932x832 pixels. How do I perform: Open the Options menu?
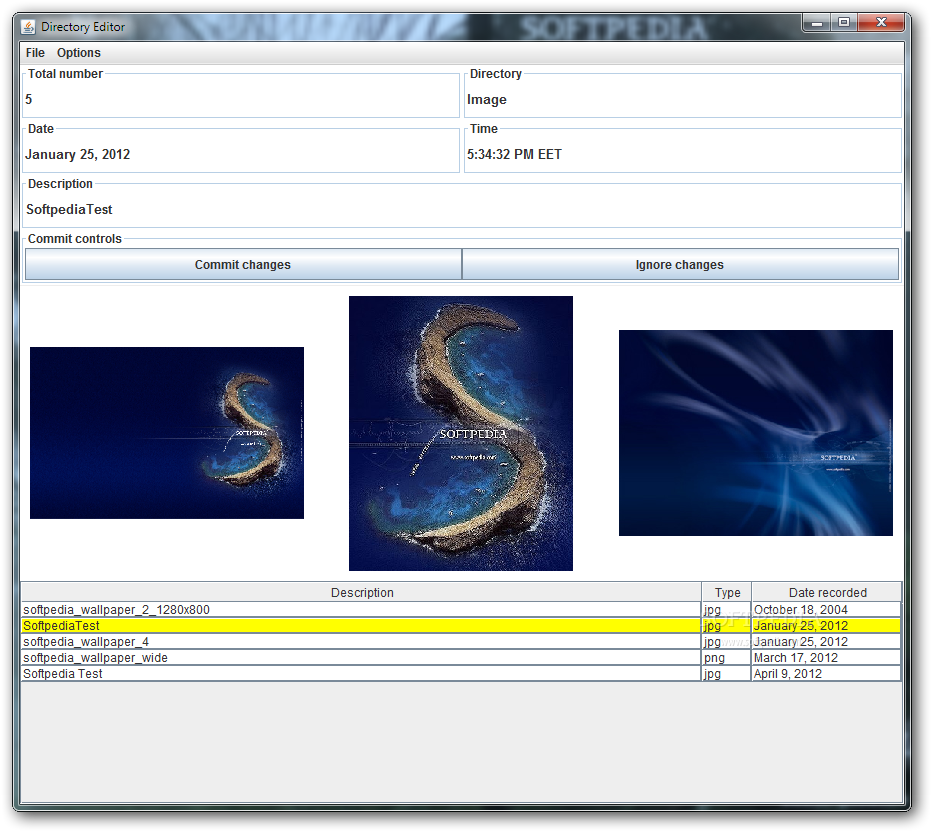click(x=78, y=52)
